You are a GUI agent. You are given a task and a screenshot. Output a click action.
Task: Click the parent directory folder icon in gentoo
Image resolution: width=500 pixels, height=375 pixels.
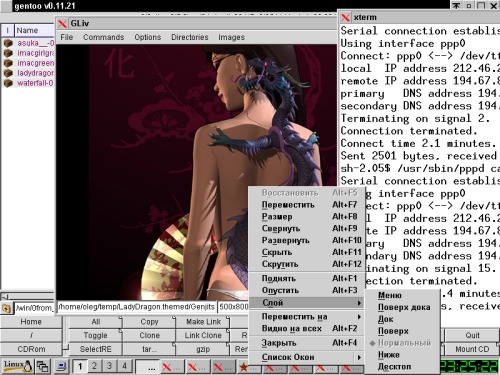(x=6, y=308)
